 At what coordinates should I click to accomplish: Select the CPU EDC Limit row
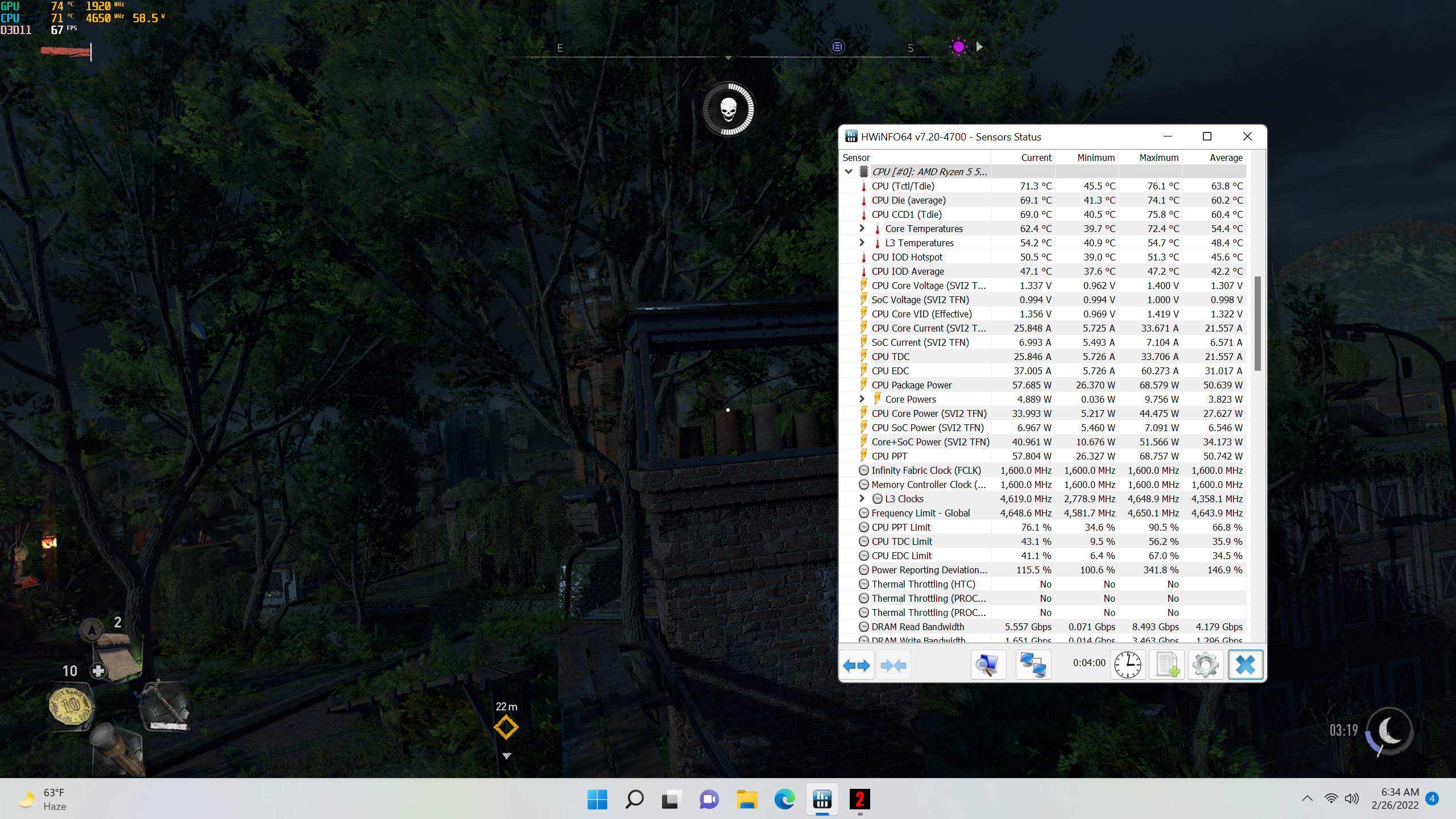[1043, 556]
